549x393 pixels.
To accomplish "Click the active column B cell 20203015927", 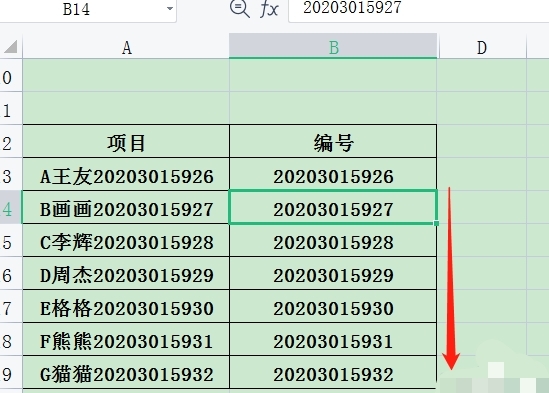I will point(333,208).
